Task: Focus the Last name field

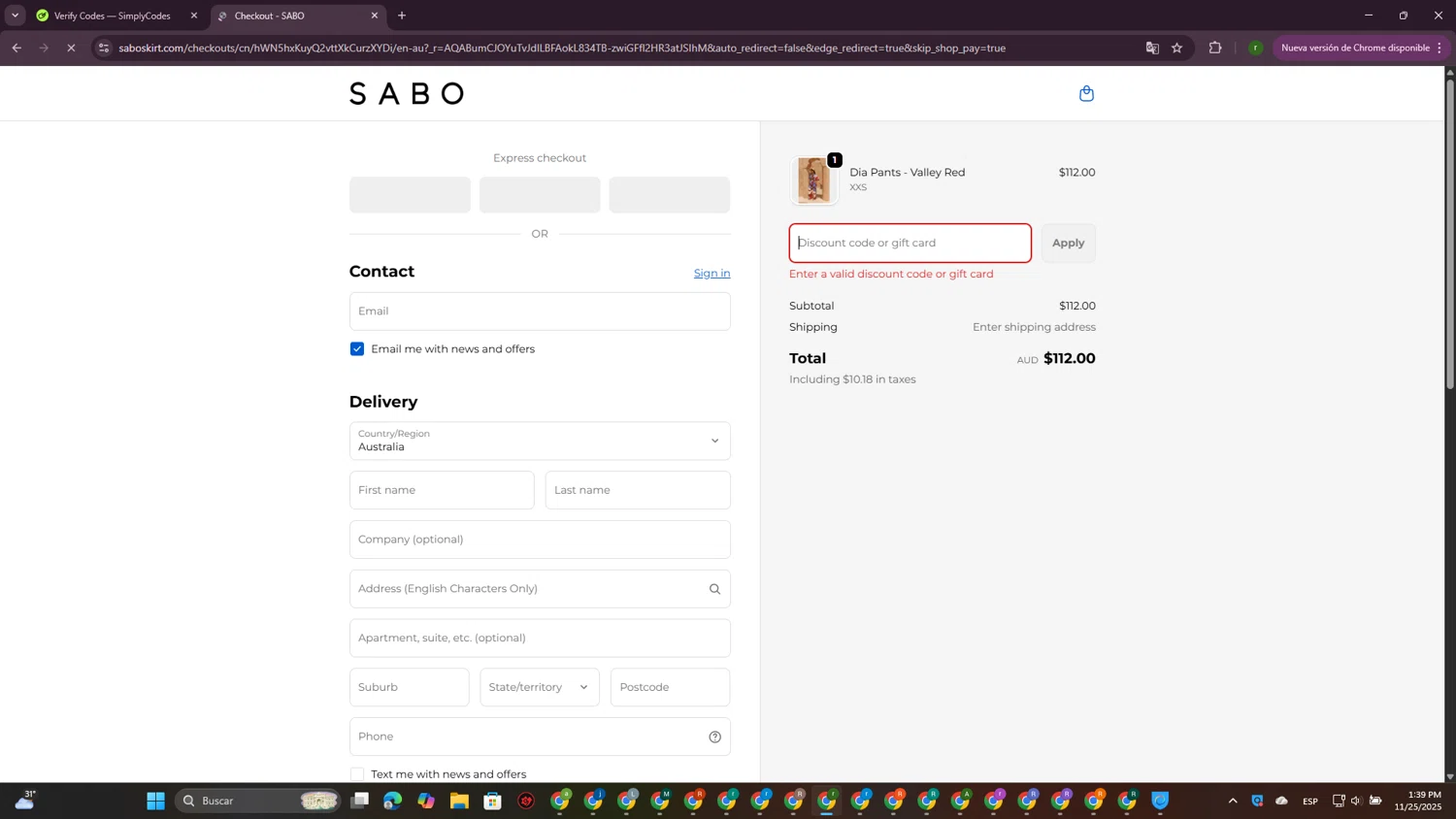Action: pyautogui.click(x=638, y=490)
